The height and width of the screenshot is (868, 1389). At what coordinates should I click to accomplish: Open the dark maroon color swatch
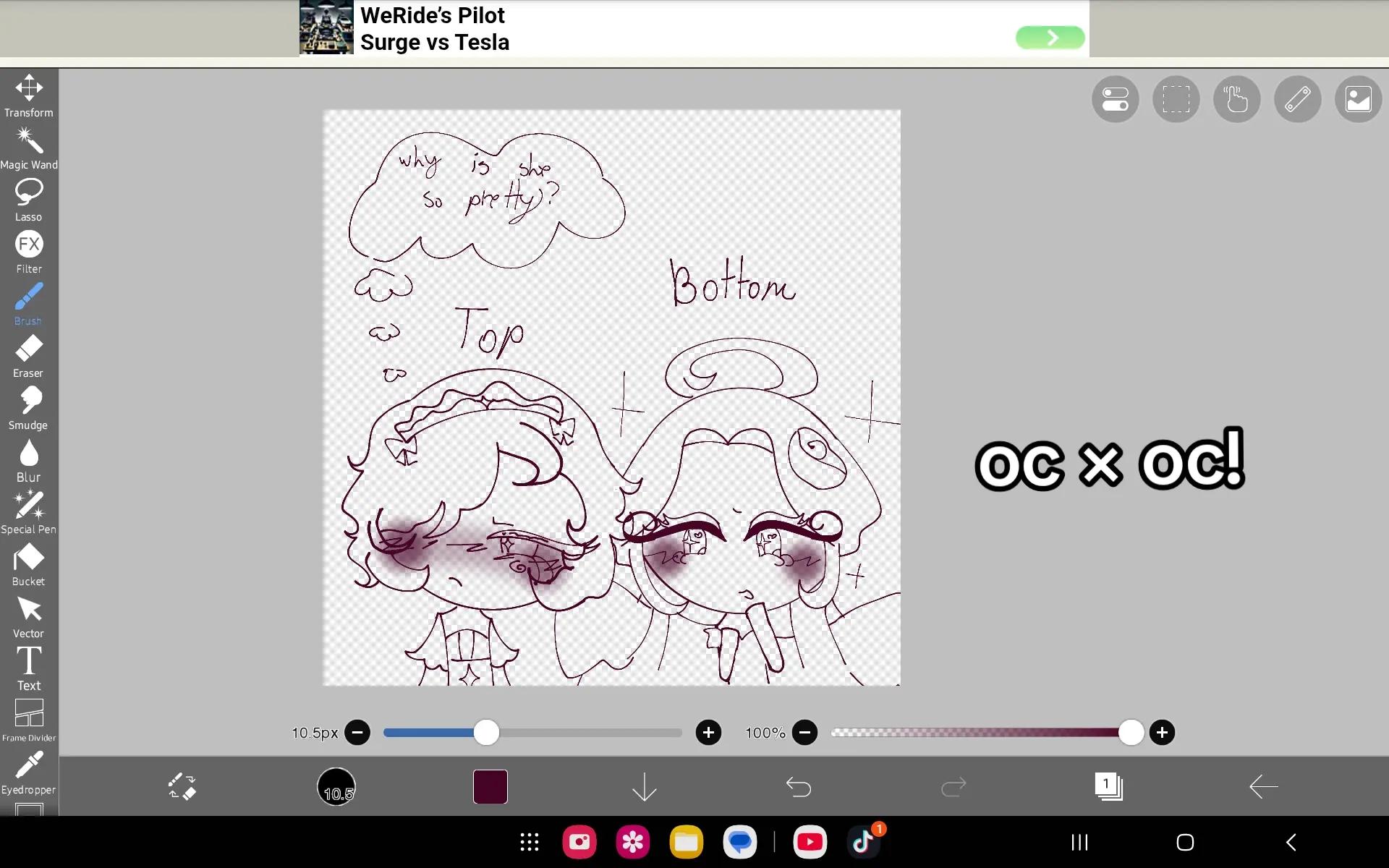click(490, 786)
